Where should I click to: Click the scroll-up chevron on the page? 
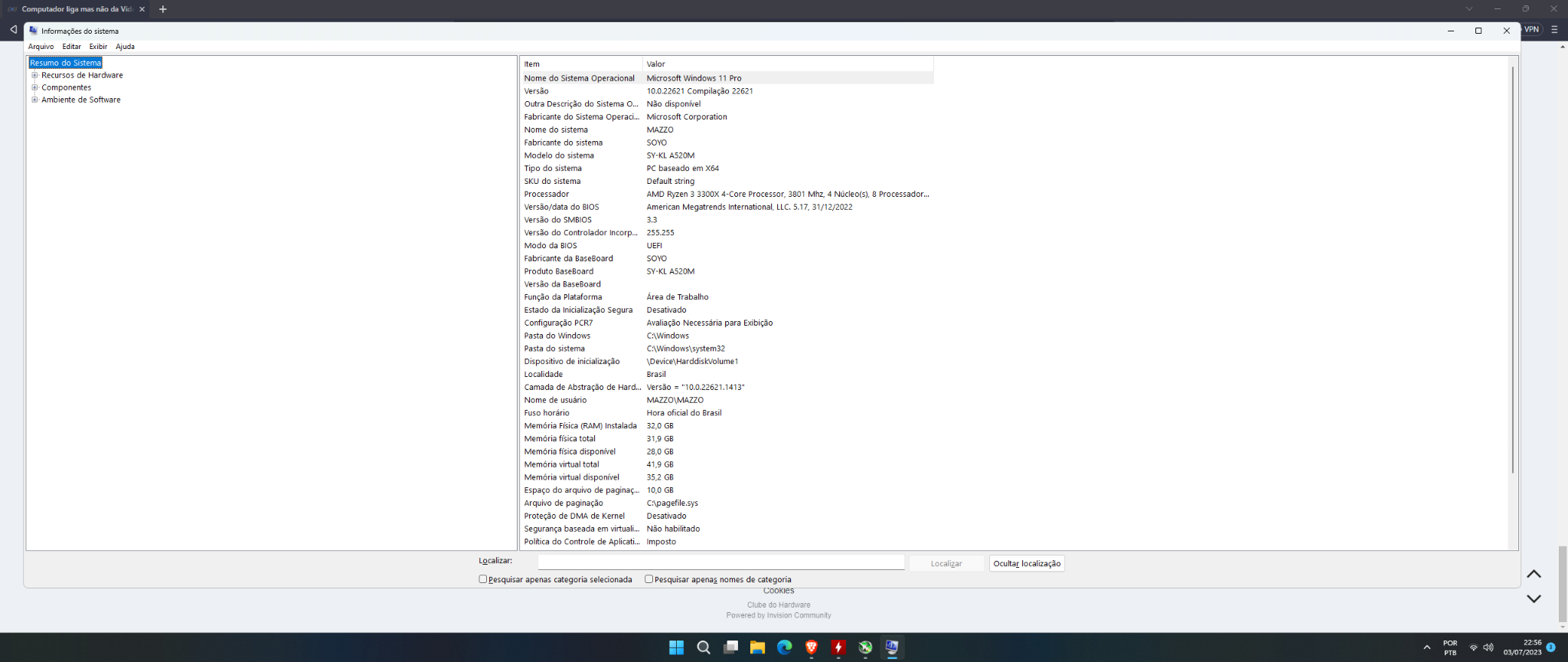pos(1534,574)
